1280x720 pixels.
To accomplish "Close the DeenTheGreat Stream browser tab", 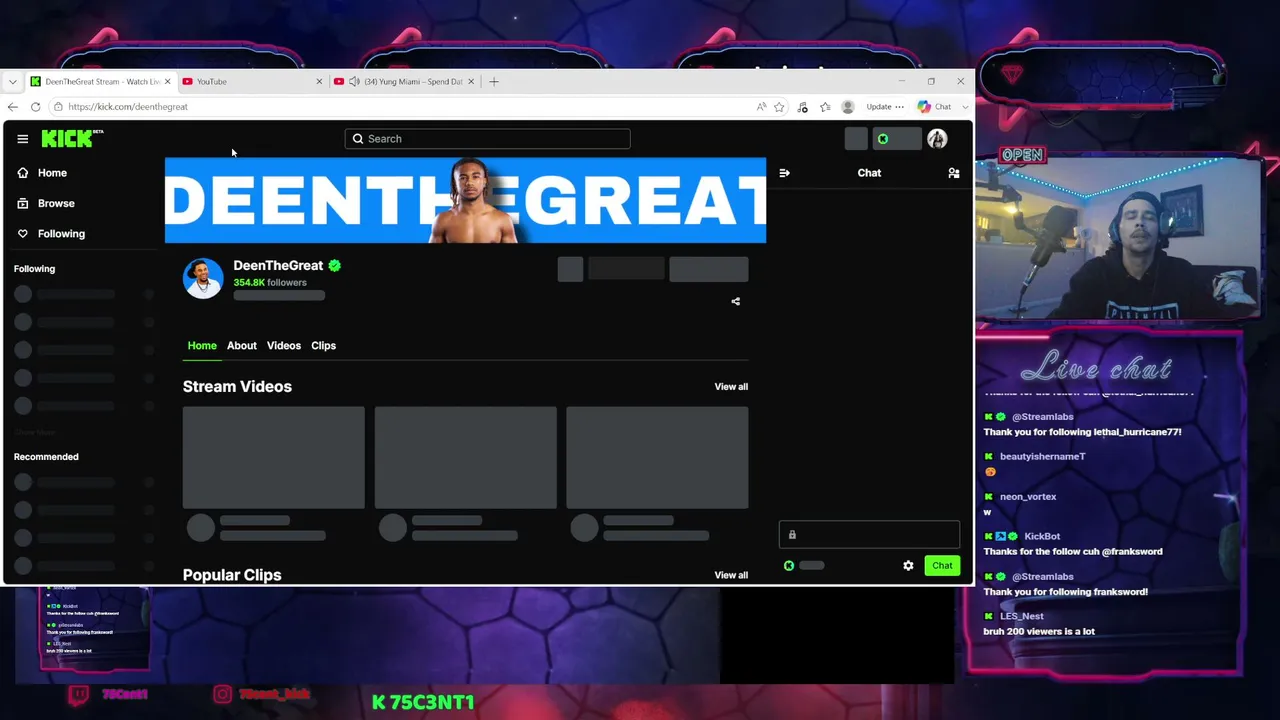I will coord(167,82).
